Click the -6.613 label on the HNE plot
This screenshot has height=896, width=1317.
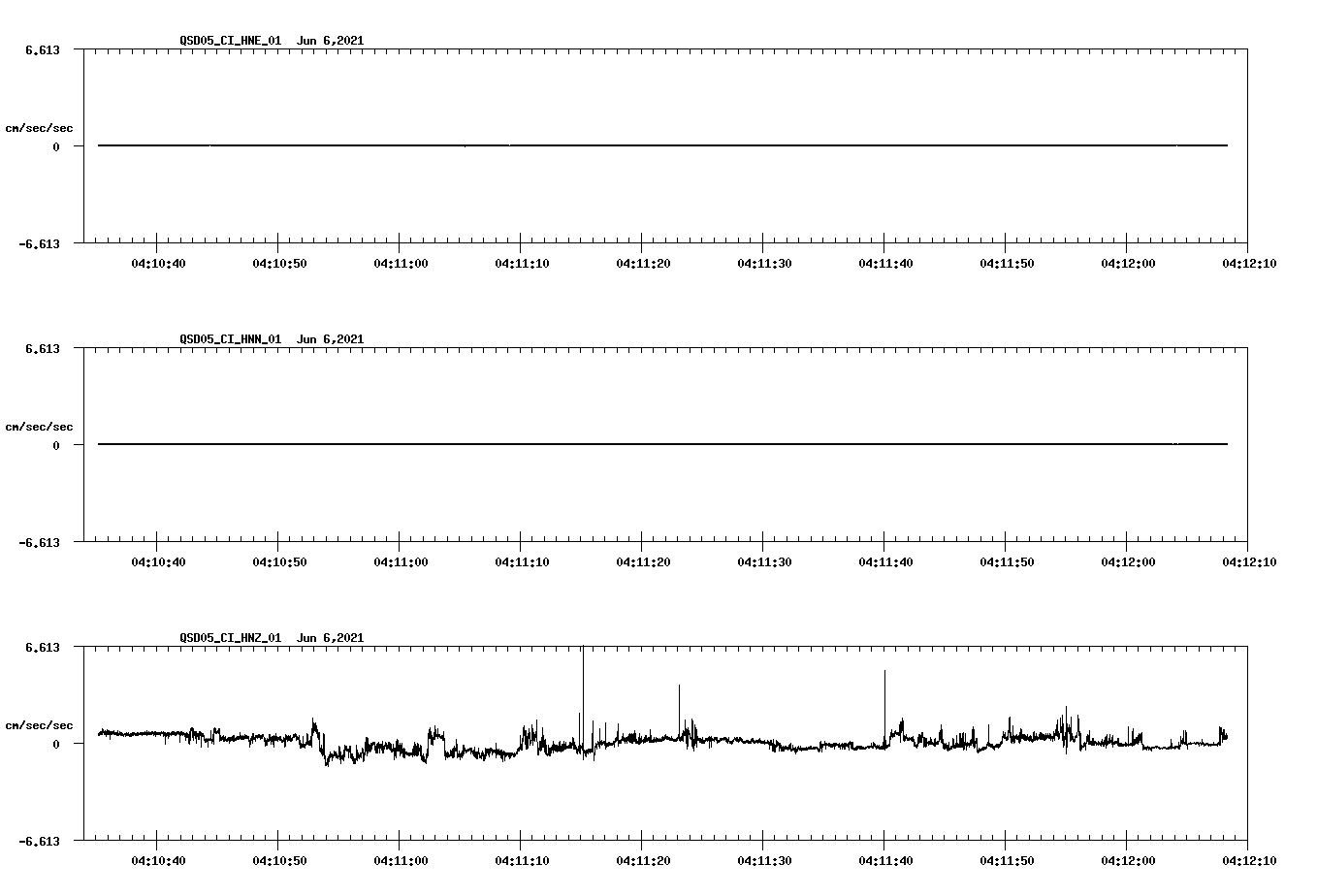click(39, 243)
